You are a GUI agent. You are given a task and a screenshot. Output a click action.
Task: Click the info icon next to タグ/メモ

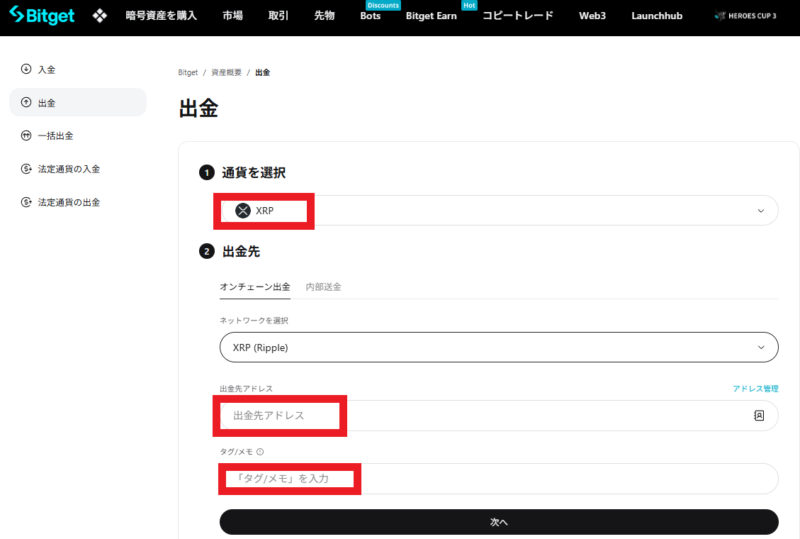(x=260, y=452)
